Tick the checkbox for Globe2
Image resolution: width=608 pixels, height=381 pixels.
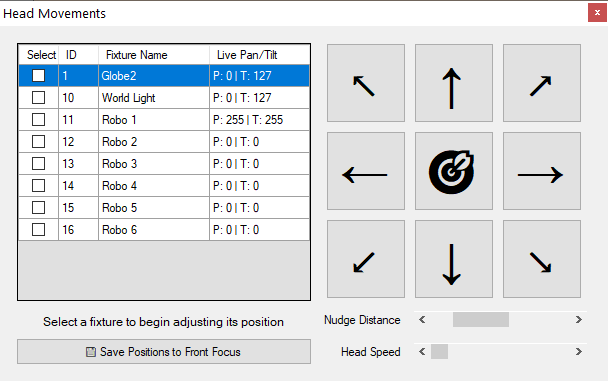click(38, 75)
